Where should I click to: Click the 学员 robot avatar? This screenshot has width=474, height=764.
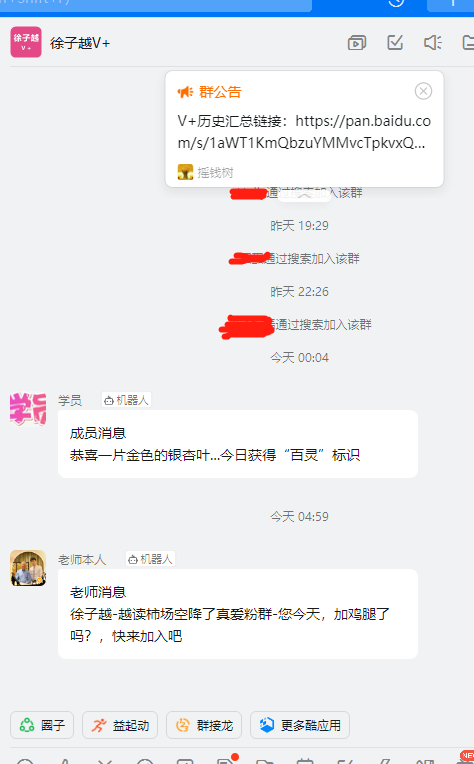28,409
